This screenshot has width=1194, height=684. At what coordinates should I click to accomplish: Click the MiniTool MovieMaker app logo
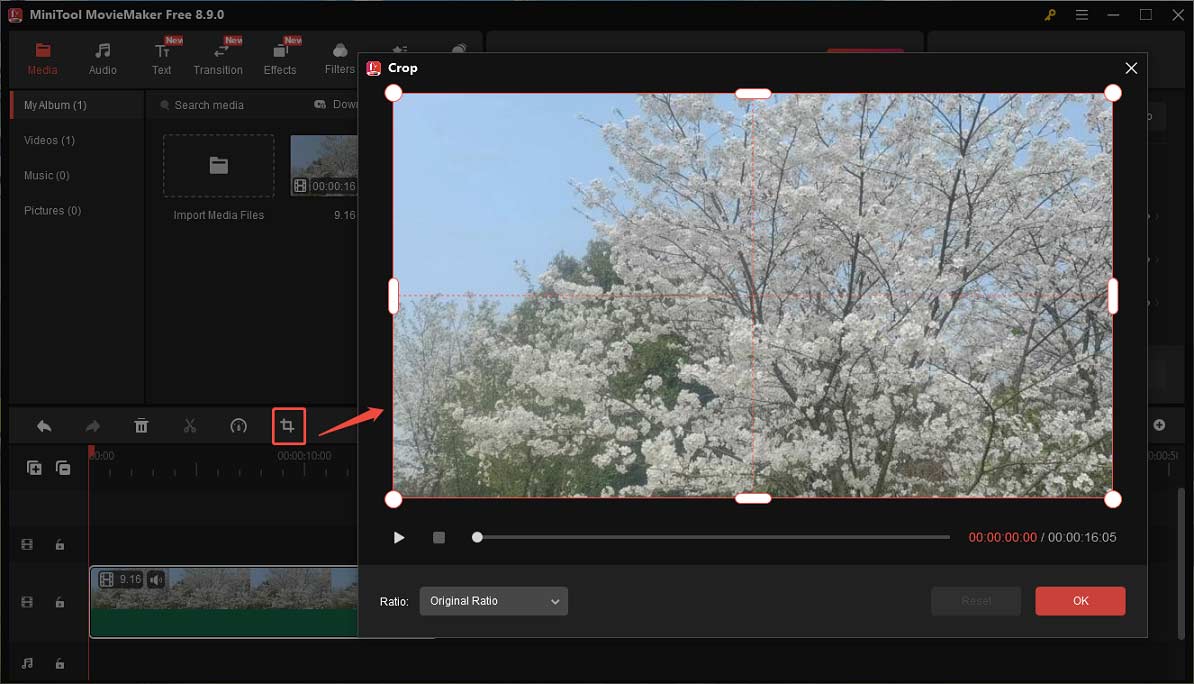(x=15, y=14)
